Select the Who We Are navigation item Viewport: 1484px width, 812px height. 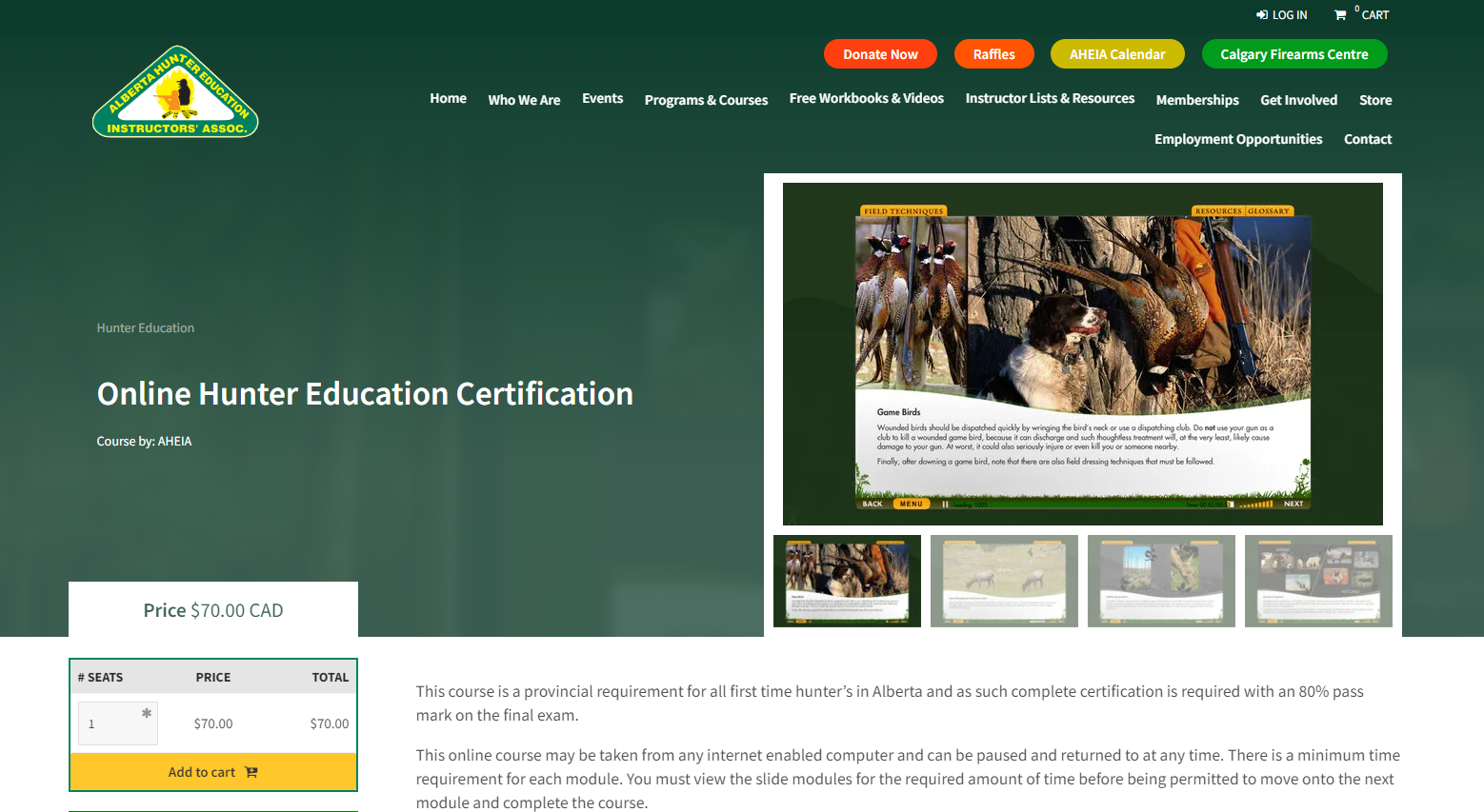[x=524, y=99]
